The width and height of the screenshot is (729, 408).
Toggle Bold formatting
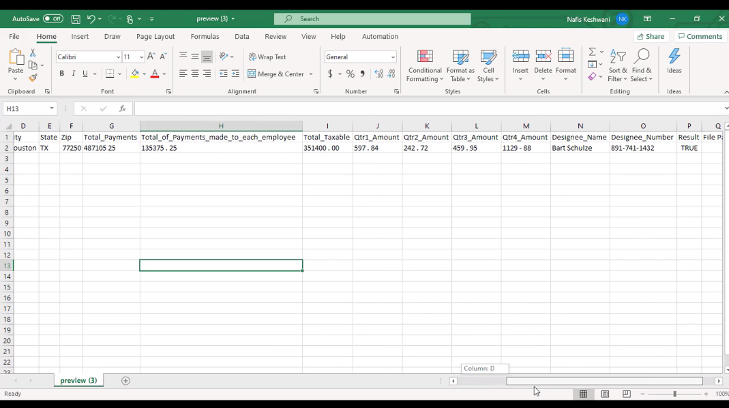coord(62,74)
